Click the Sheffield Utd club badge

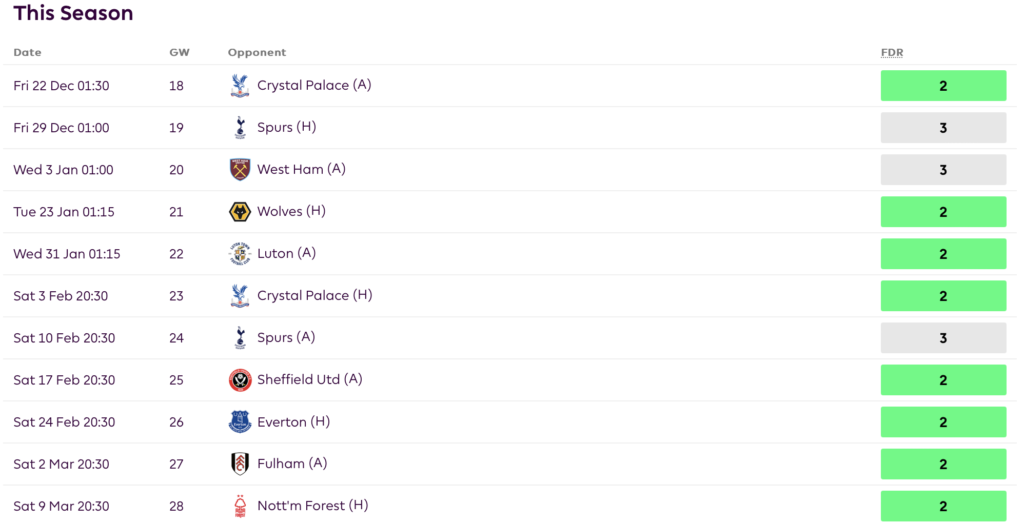click(239, 380)
